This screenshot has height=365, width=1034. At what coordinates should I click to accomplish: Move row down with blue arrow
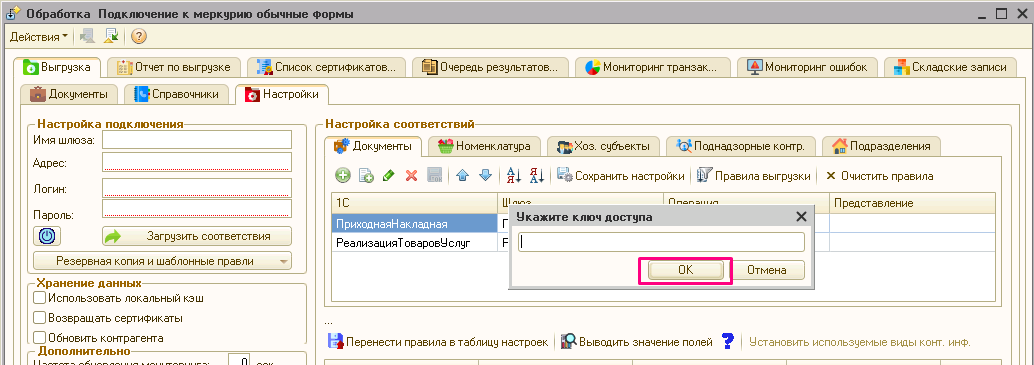point(485,176)
